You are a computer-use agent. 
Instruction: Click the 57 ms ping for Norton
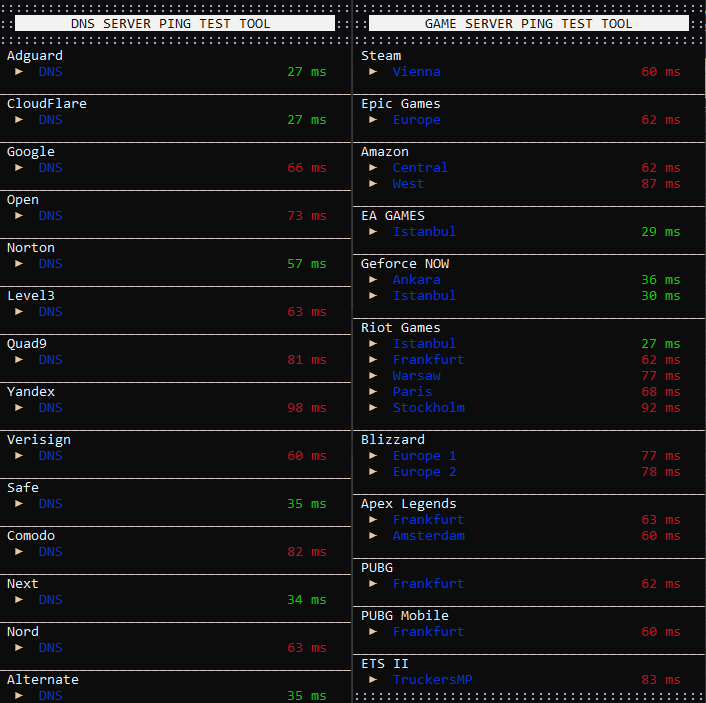pyautogui.click(x=307, y=263)
